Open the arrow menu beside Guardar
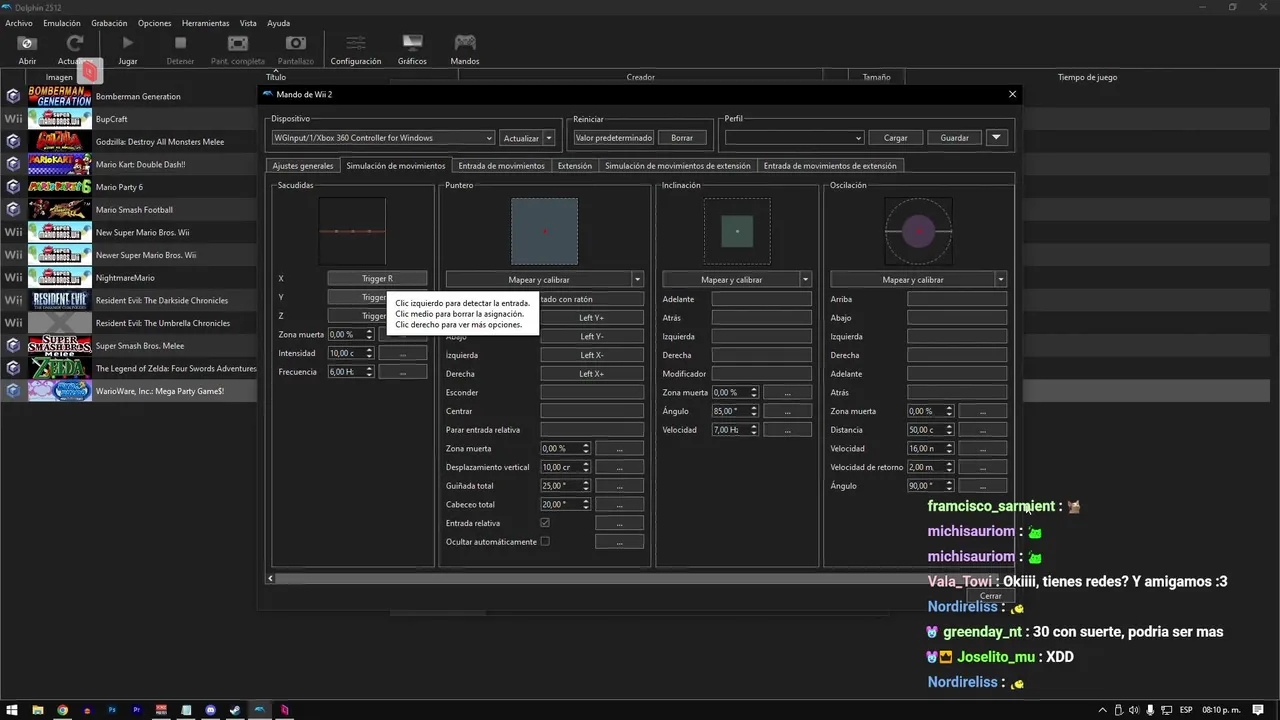The image size is (1280, 720). [996, 138]
